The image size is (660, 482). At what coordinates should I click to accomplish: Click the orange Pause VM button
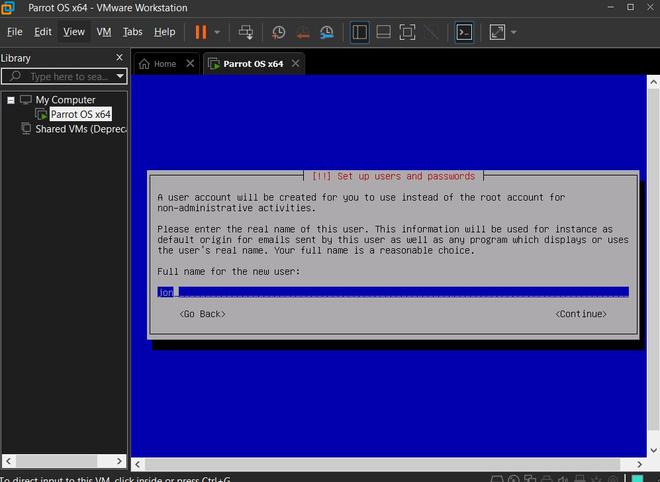201,32
